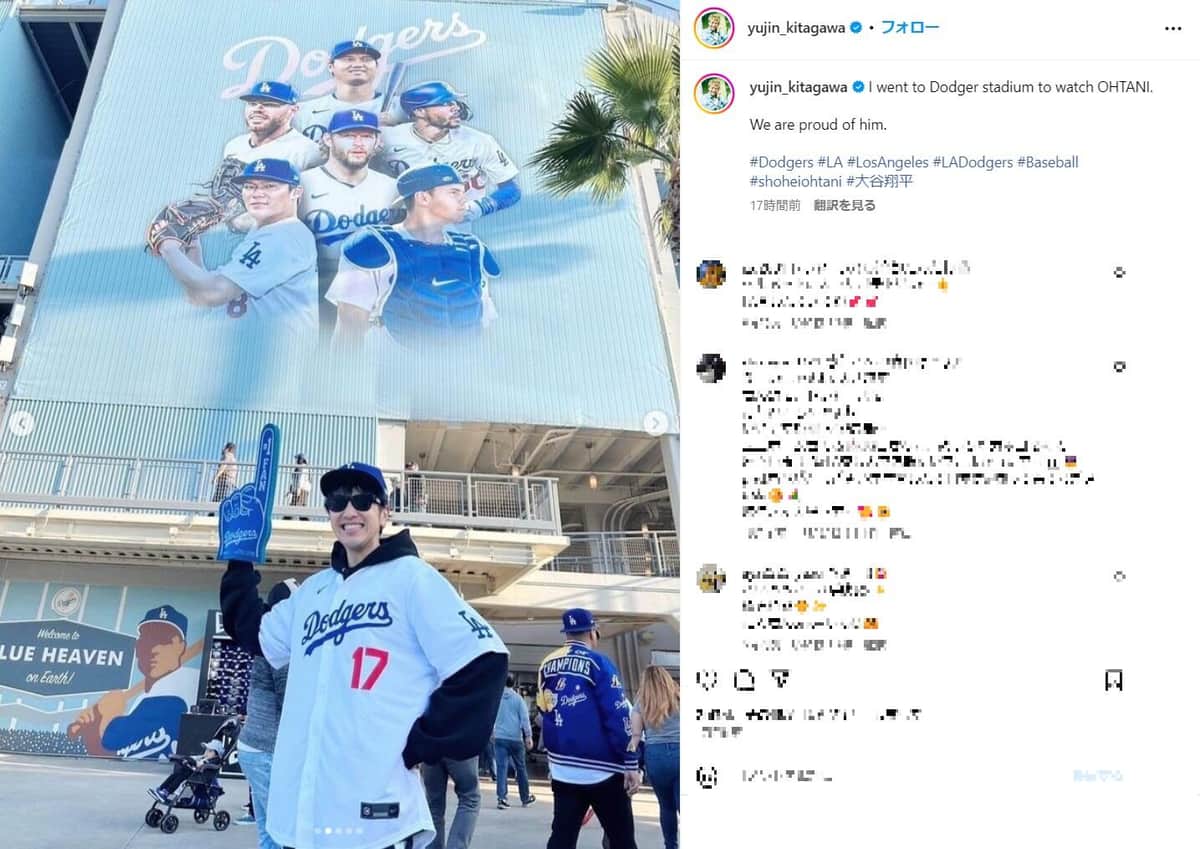Open yujin_kitagawa profile from caption username
Image resolution: width=1200 pixels, height=849 pixels.
tap(798, 87)
